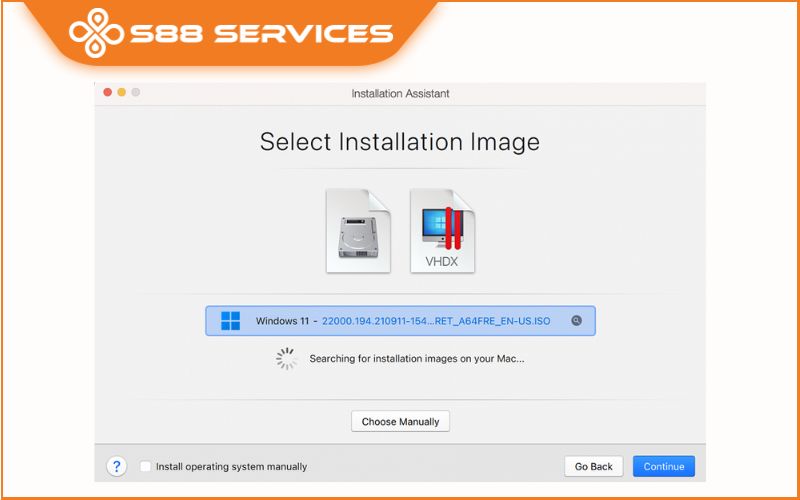This screenshot has height=500, width=800.
Task: Click the Go Back button
Action: pyautogui.click(x=593, y=466)
